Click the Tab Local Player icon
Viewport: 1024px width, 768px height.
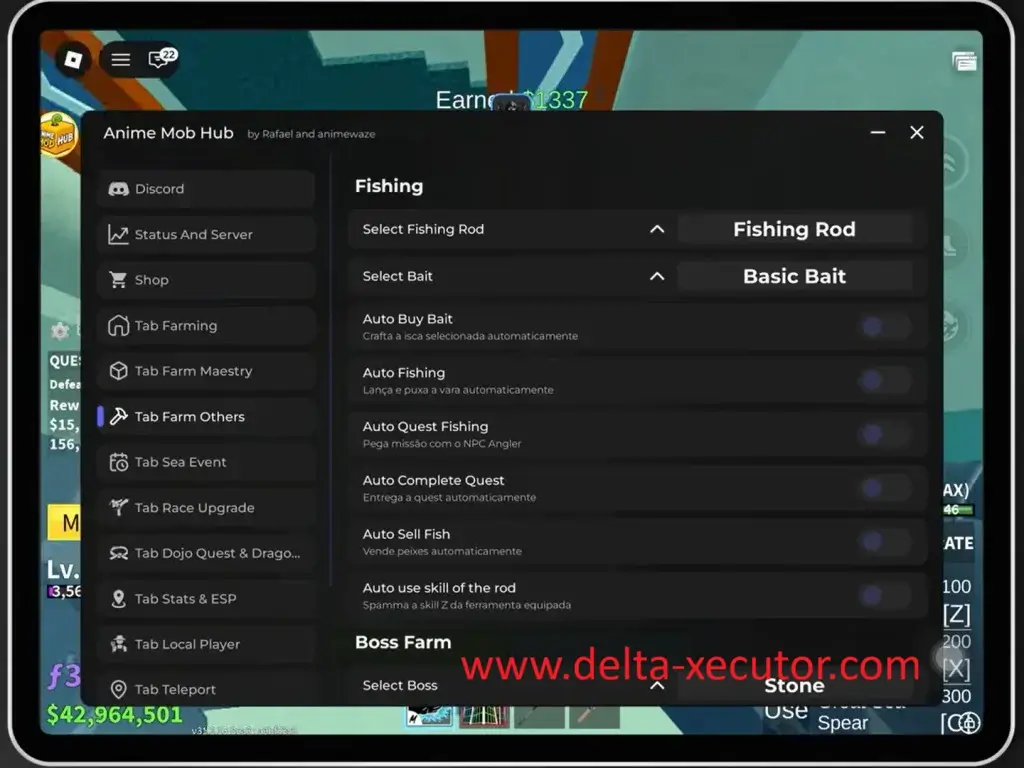click(x=118, y=644)
